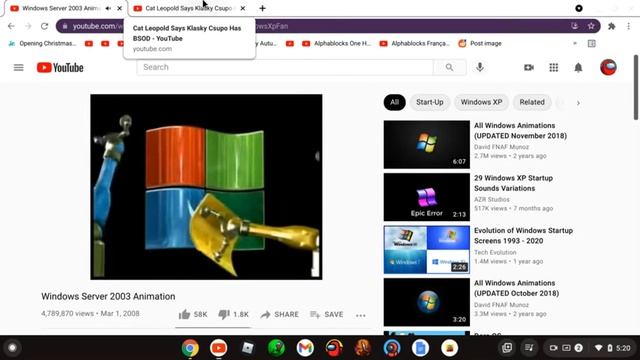Open the YouTube hamburger guide menu

(x=18, y=67)
